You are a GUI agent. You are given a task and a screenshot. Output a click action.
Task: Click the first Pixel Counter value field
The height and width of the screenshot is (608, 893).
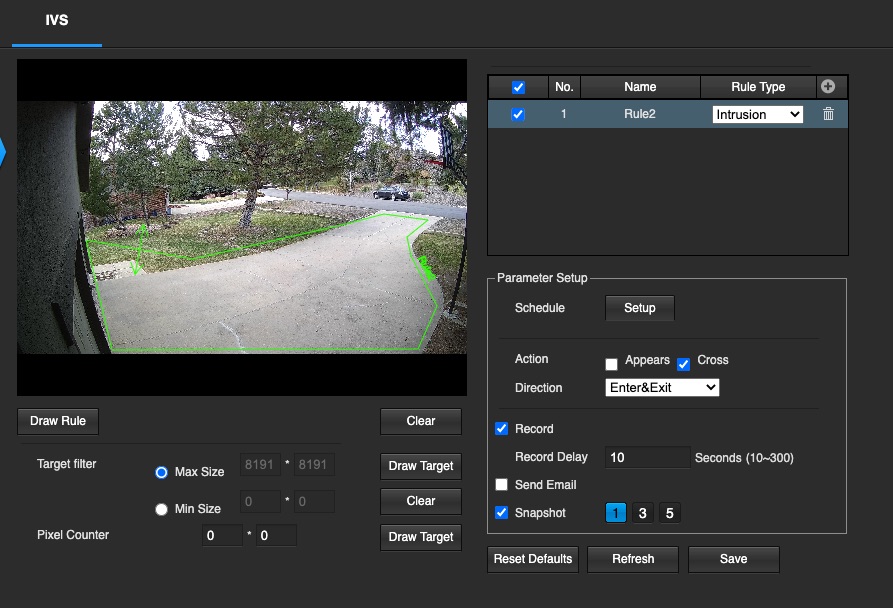[223, 536]
